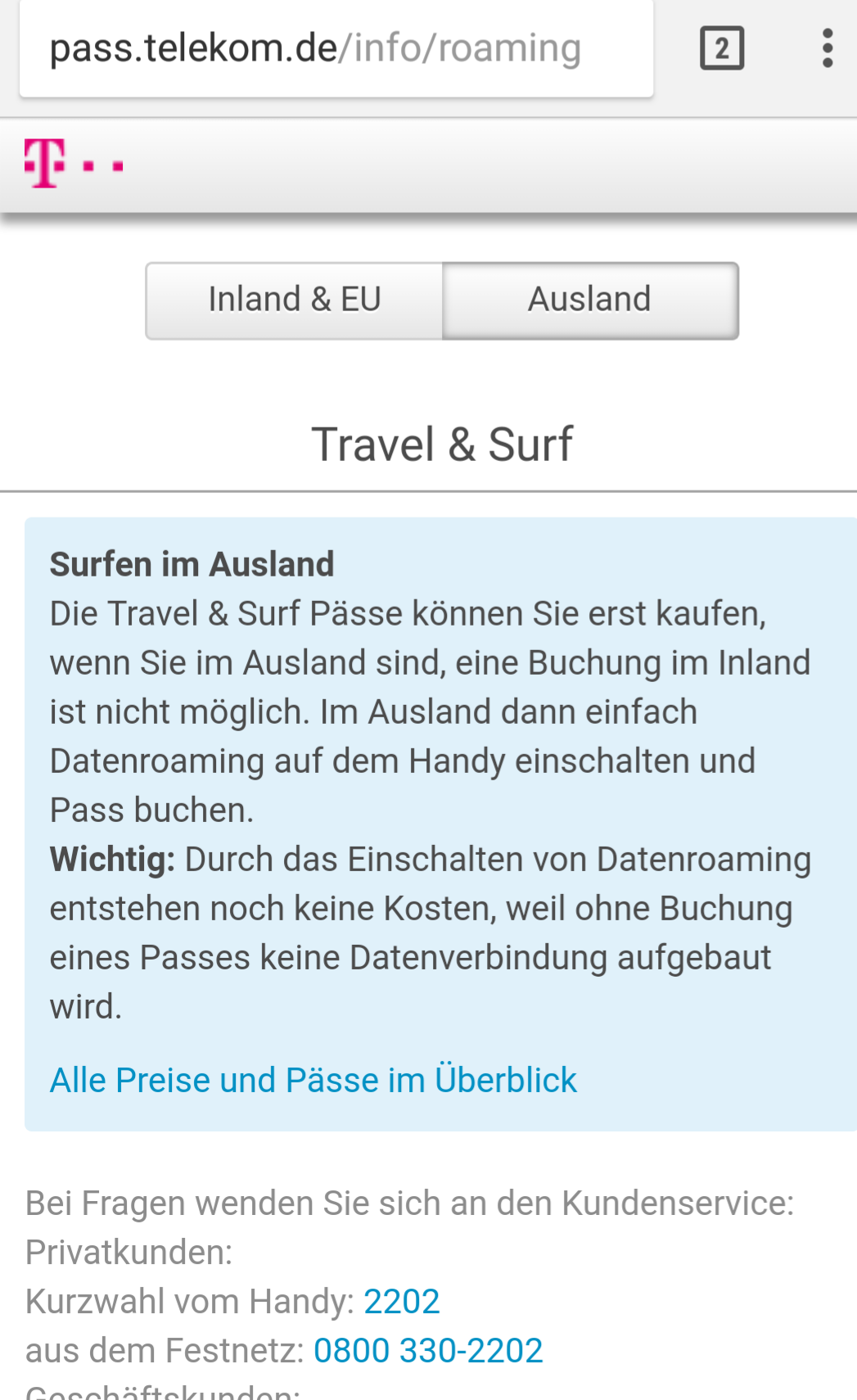Click the Datenroaming auf dem Handy einschalten line
This screenshot has width=857, height=1400.
point(402,761)
